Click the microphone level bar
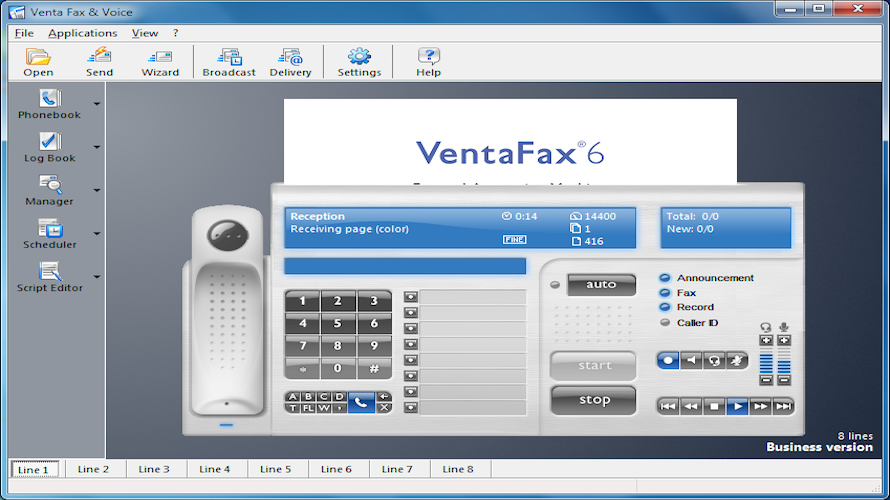 (784, 360)
